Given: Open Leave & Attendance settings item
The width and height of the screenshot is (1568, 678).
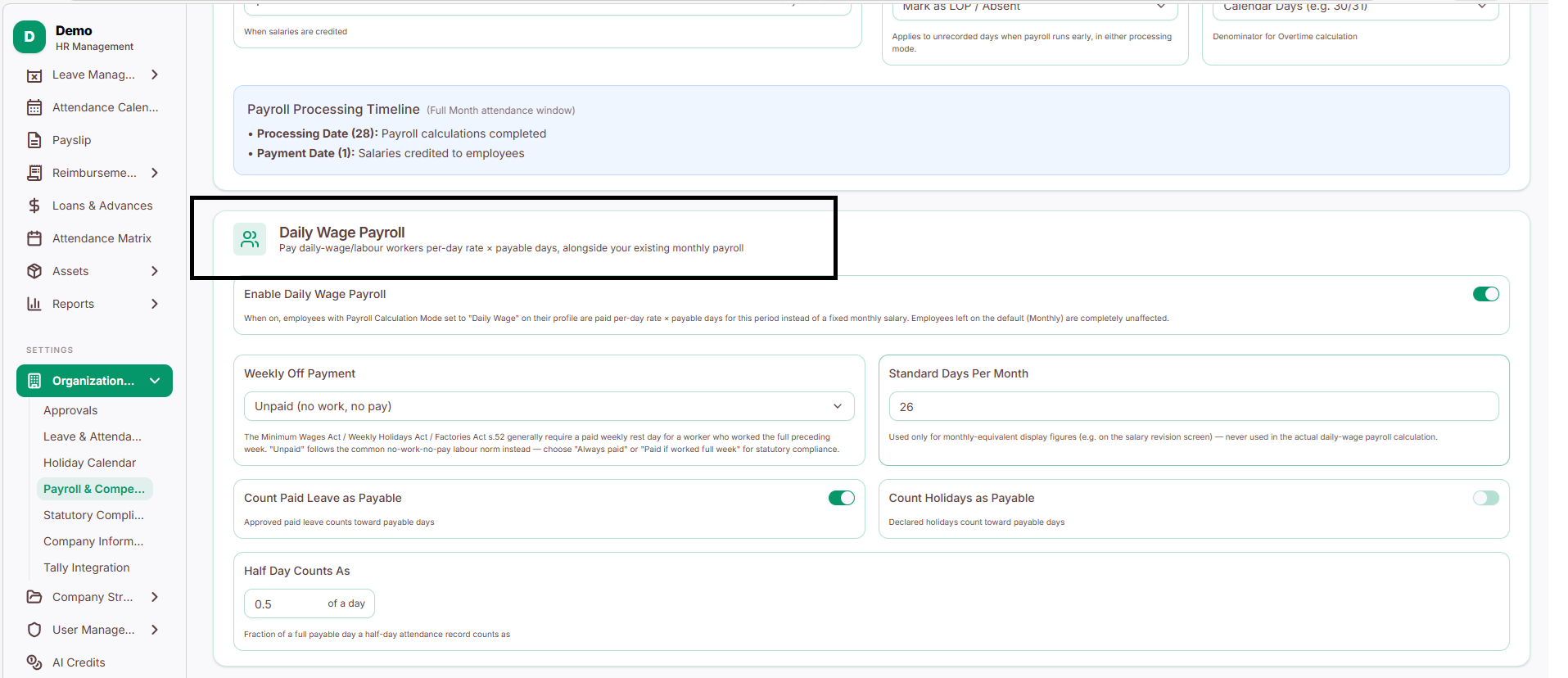Looking at the screenshot, I should (x=93, y=436).
